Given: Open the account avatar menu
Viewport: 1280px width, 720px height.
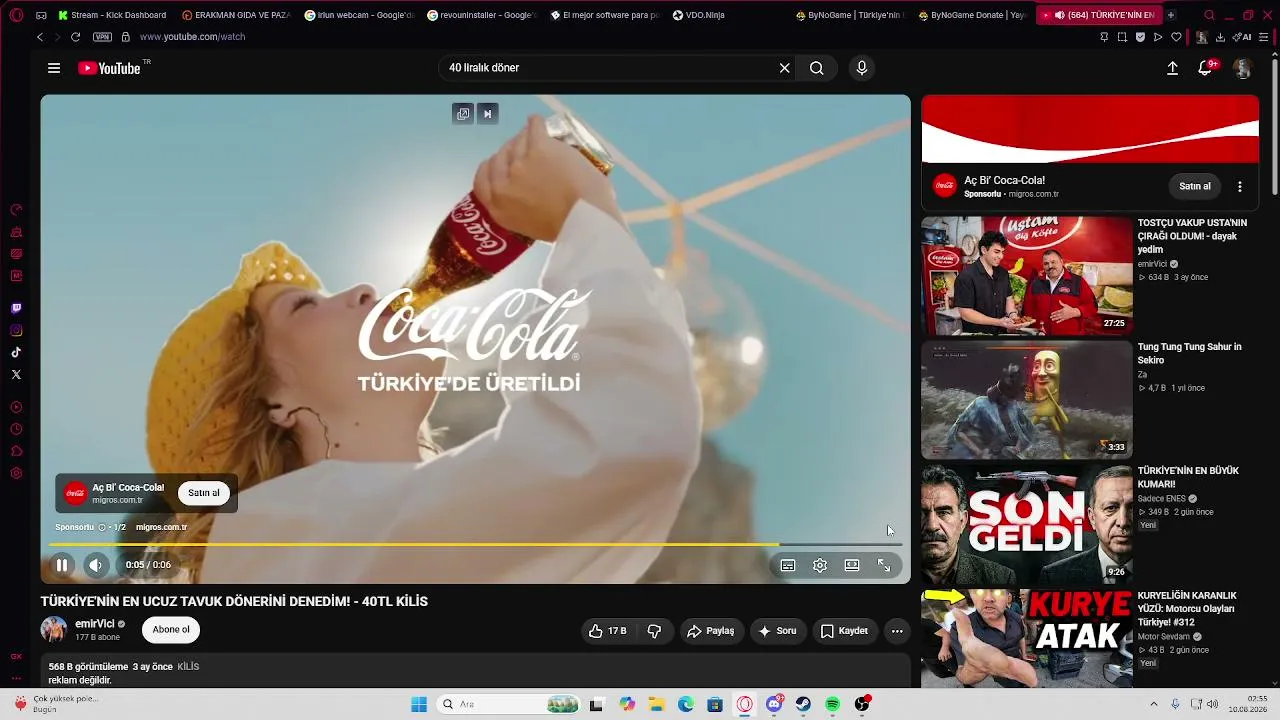Looking at the screenshot, I should coord(1242,68).
